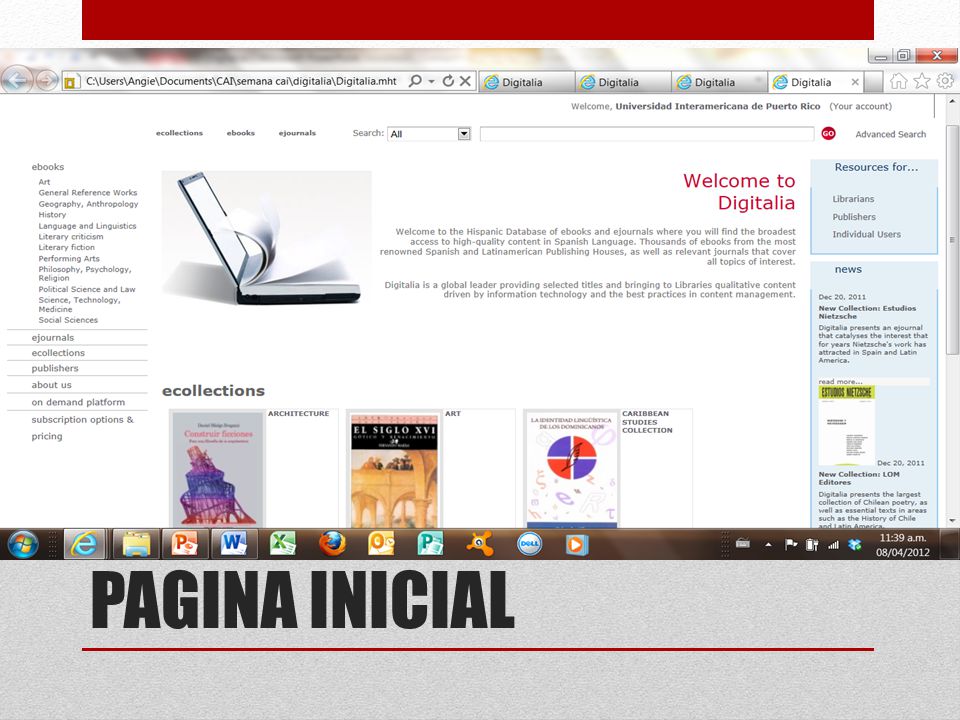Open the Windows Start orb
Screen dimensions: 960x720
[23, 544]
